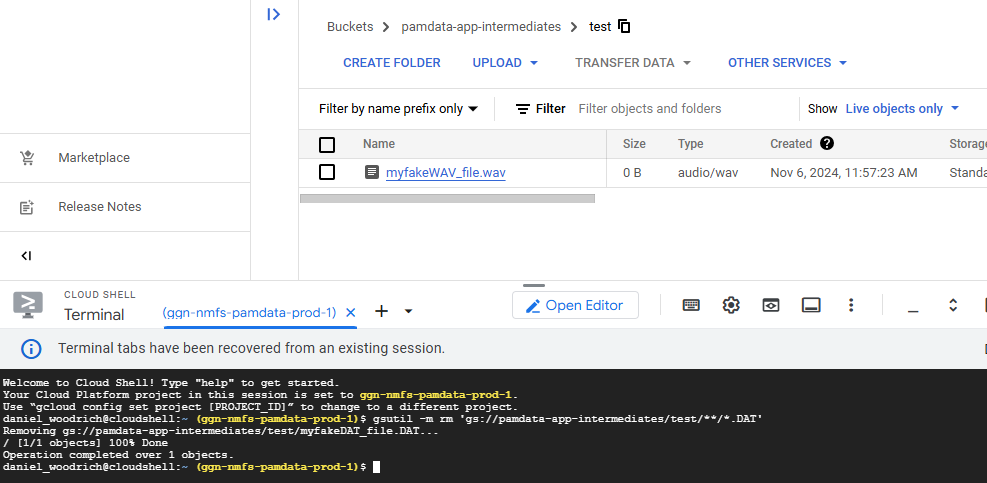Open the web preview icon

click(x=771, y=305)
